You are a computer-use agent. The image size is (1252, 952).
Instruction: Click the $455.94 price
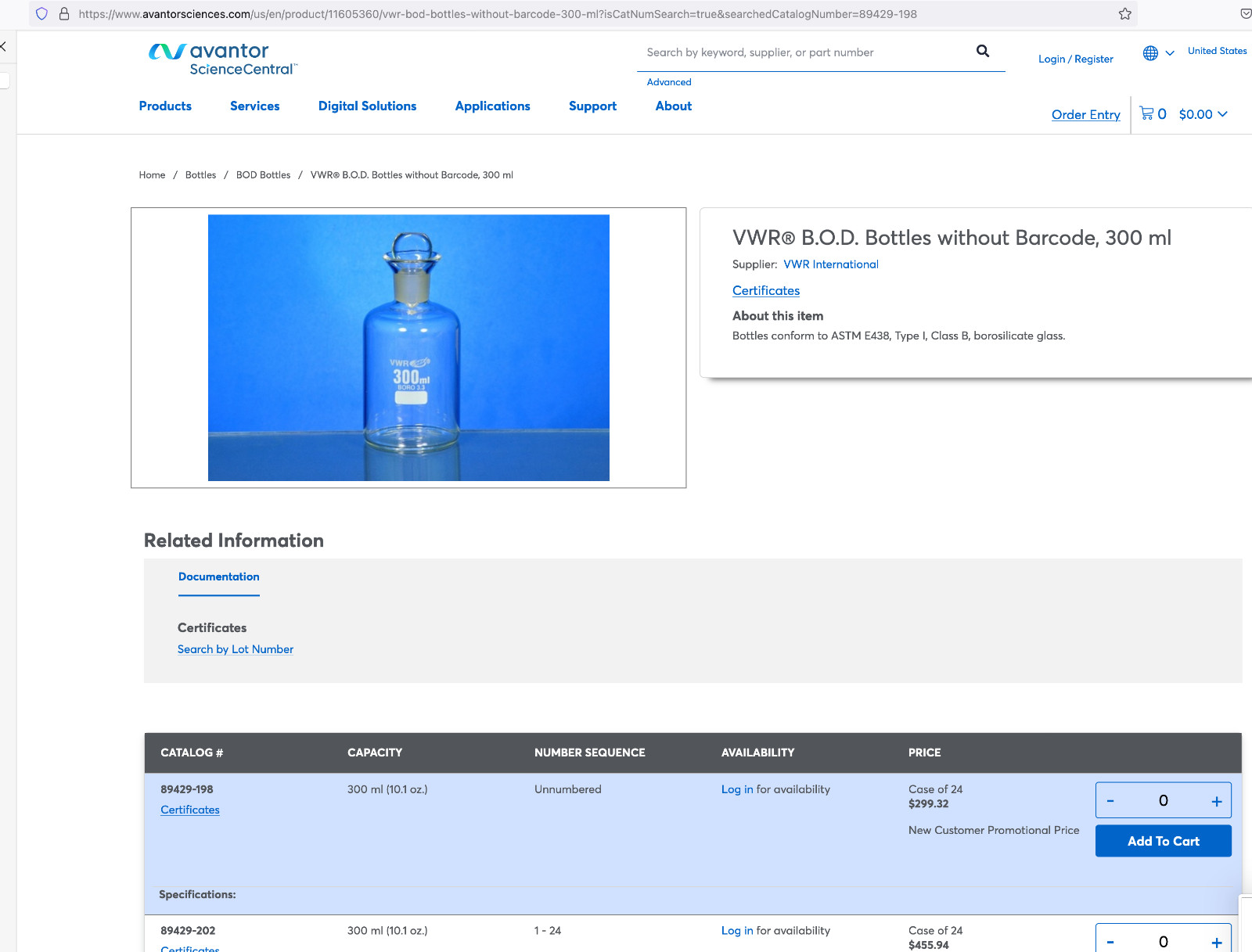pyautogui.click(x=929, y=945)
